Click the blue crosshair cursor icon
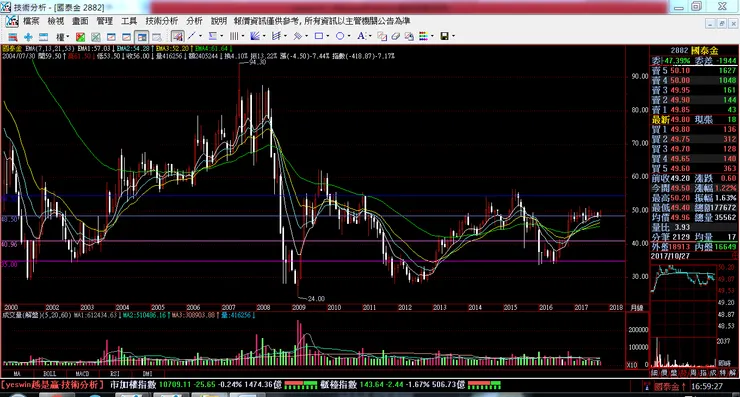 [x=28, y=37]
